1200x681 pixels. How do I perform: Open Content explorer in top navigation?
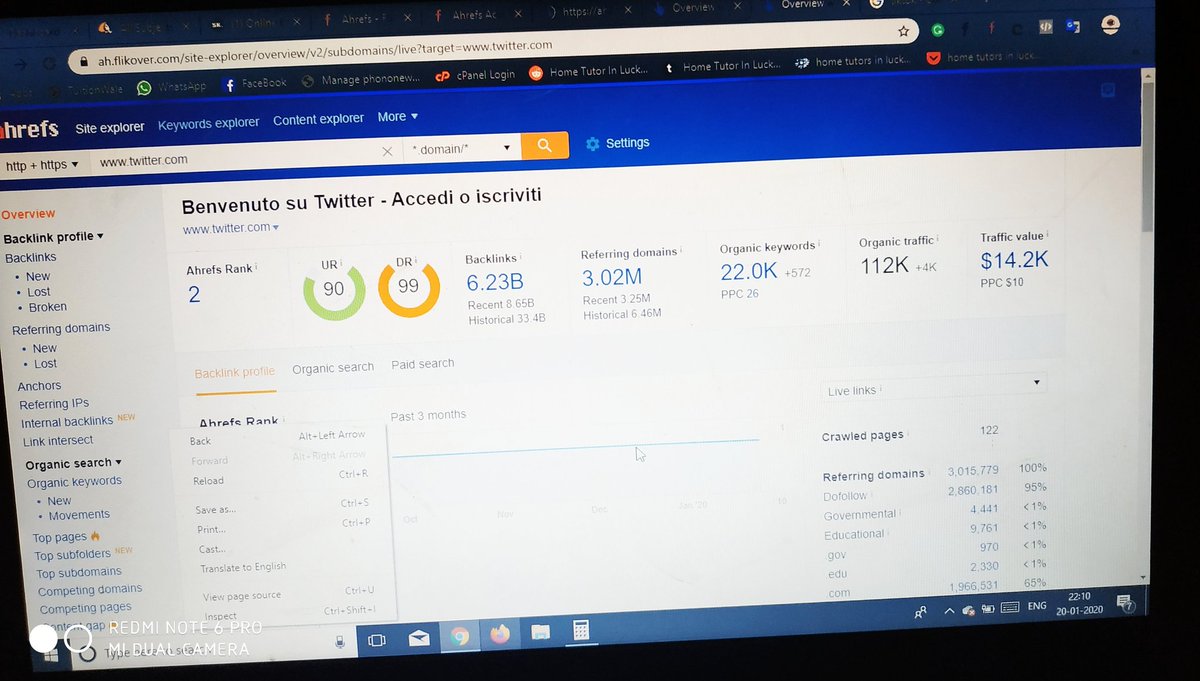(x=318, y=119)
